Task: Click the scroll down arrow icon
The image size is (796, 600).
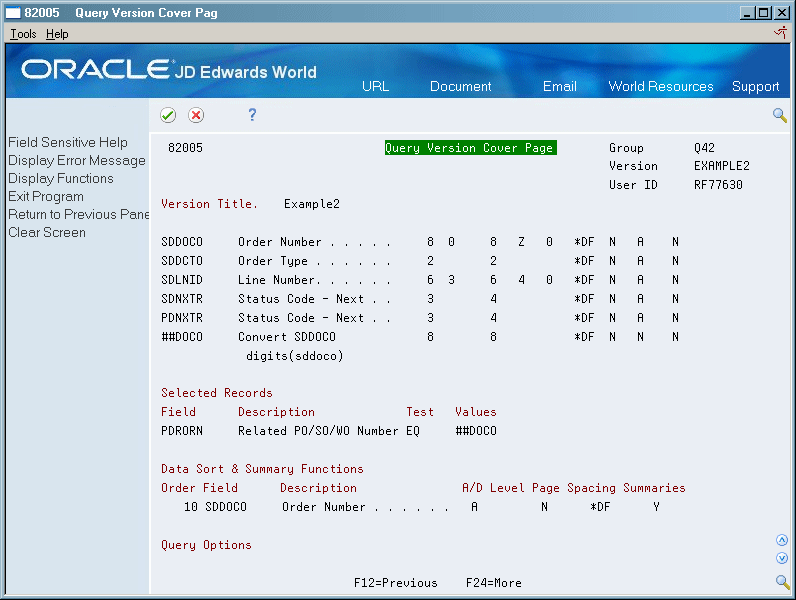Action: [782, 558]
